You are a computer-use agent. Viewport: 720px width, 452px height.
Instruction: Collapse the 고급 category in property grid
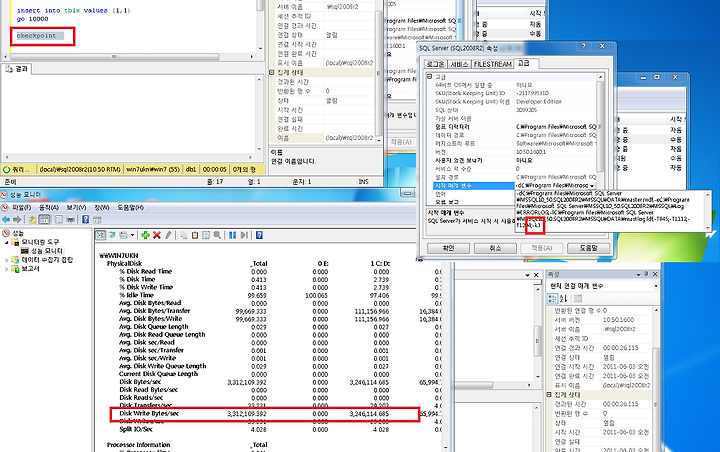pos(429,77)
